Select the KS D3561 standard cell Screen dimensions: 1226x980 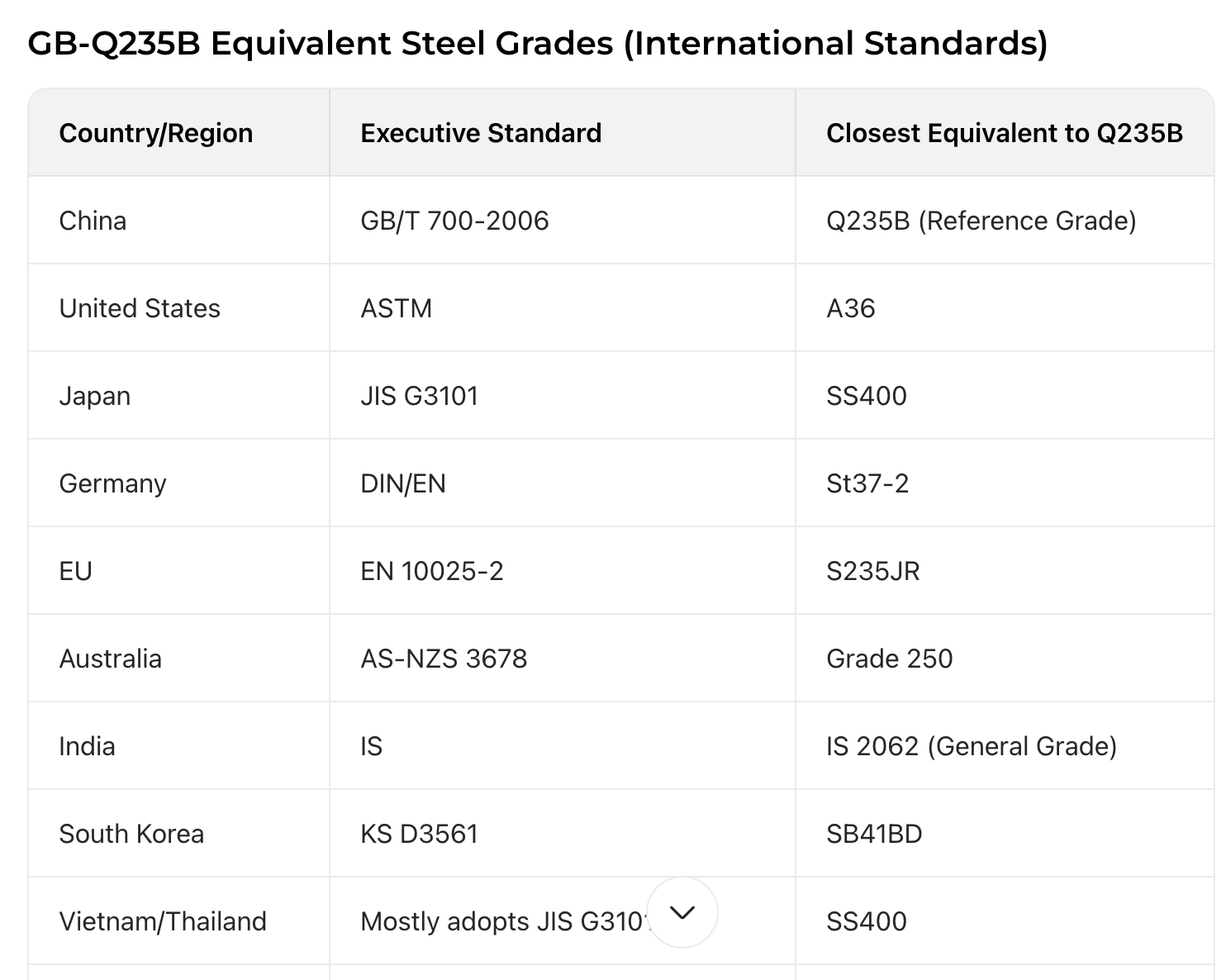tap(419, 834)
